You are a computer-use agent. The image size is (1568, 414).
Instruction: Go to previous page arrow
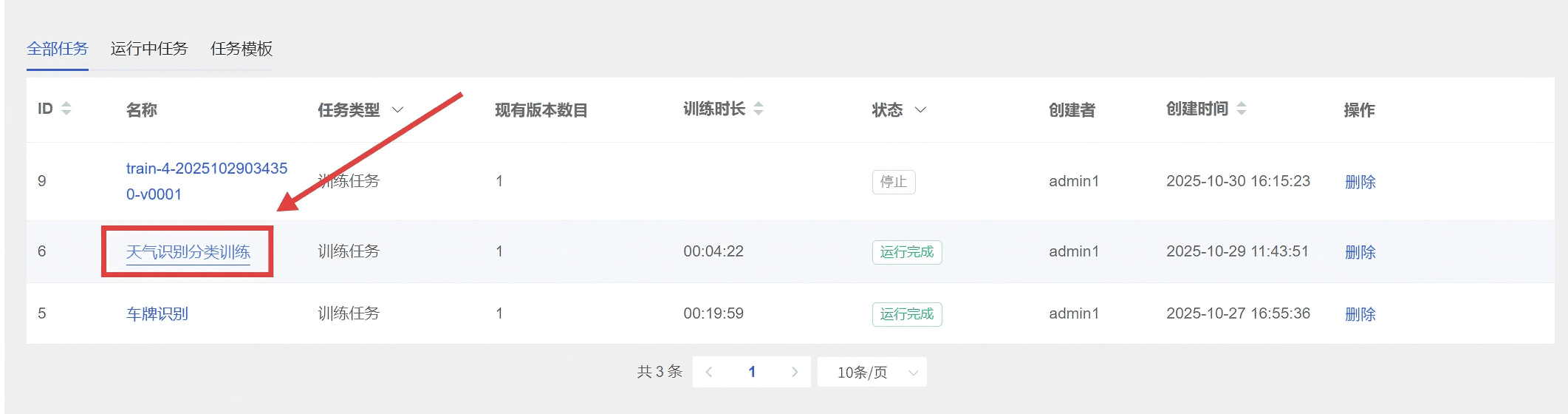709,372
